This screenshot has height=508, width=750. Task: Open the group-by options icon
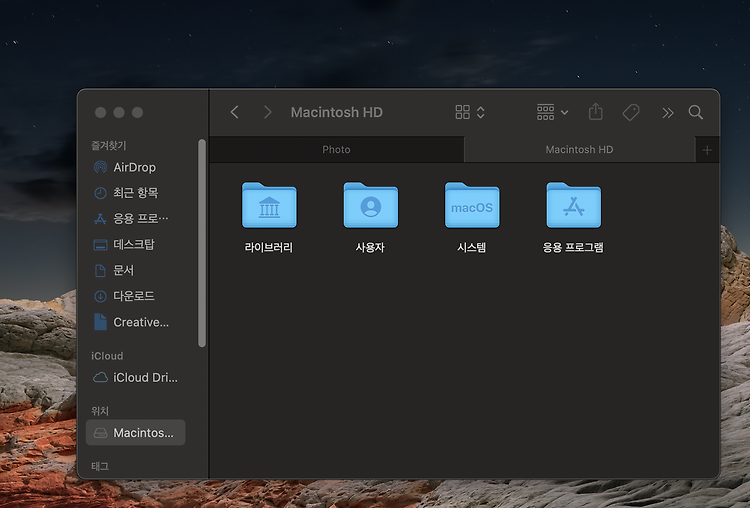pyautogui.click(x=545, y=112)
